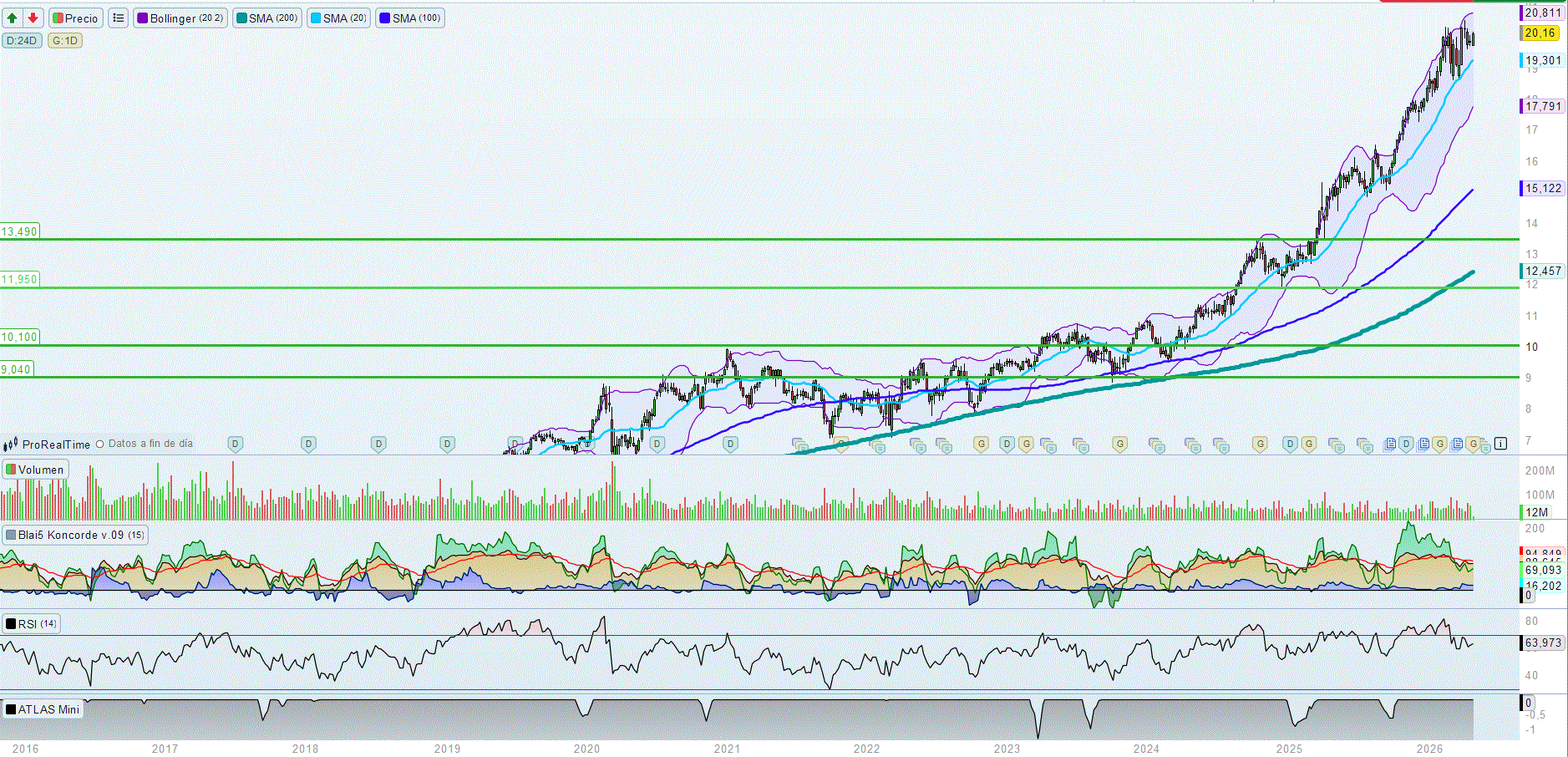
Task: Open the Bollinger (20 2) indicator settings
Action: click(180, 18)
